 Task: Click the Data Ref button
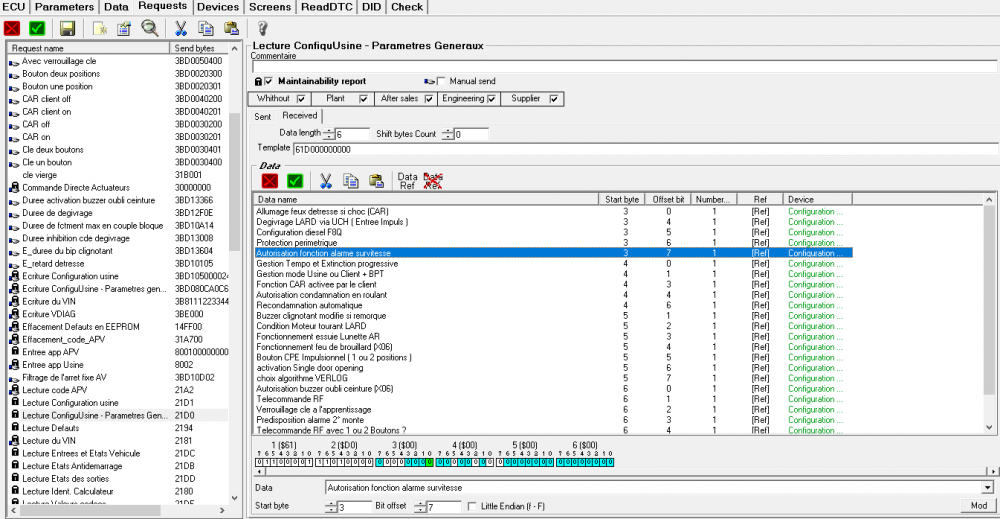point(407,181)
